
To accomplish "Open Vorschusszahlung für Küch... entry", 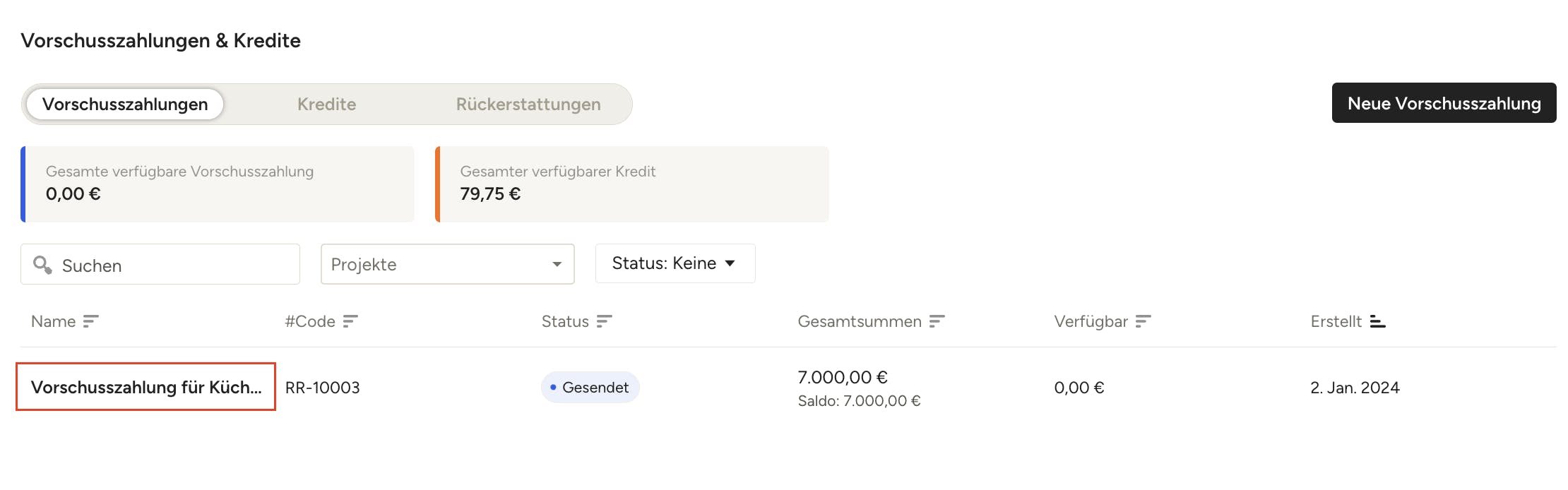I will coord(146,387).
